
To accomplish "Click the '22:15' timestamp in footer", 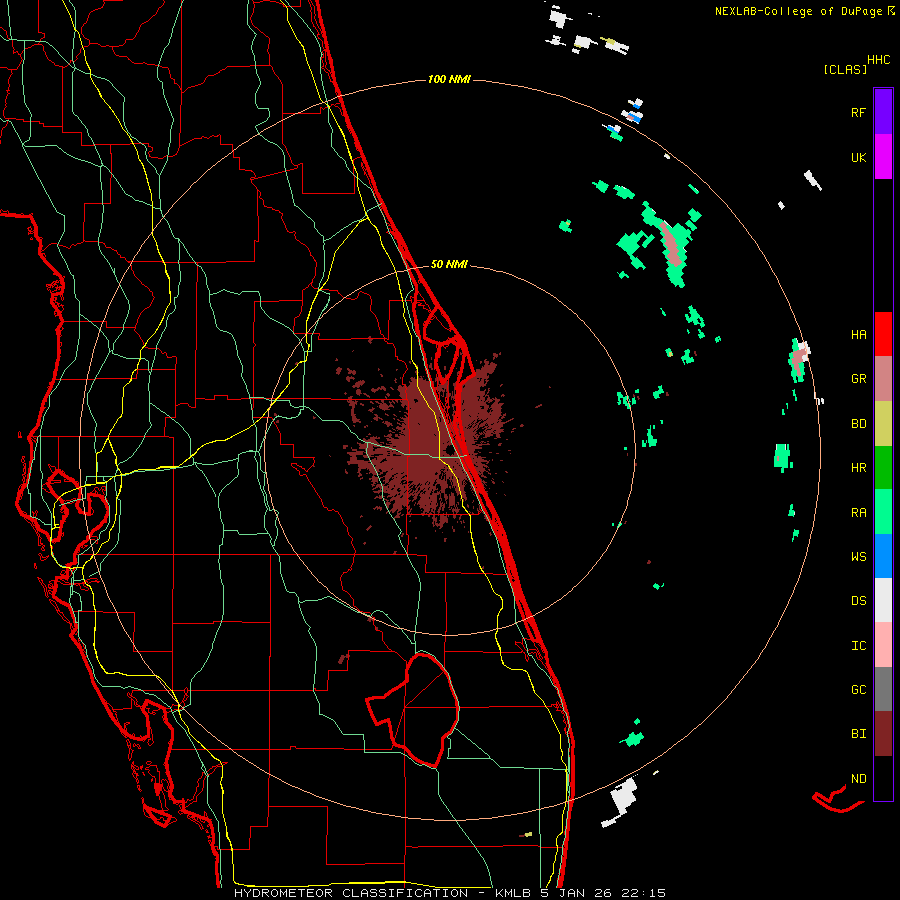I will tap(644, 893).
